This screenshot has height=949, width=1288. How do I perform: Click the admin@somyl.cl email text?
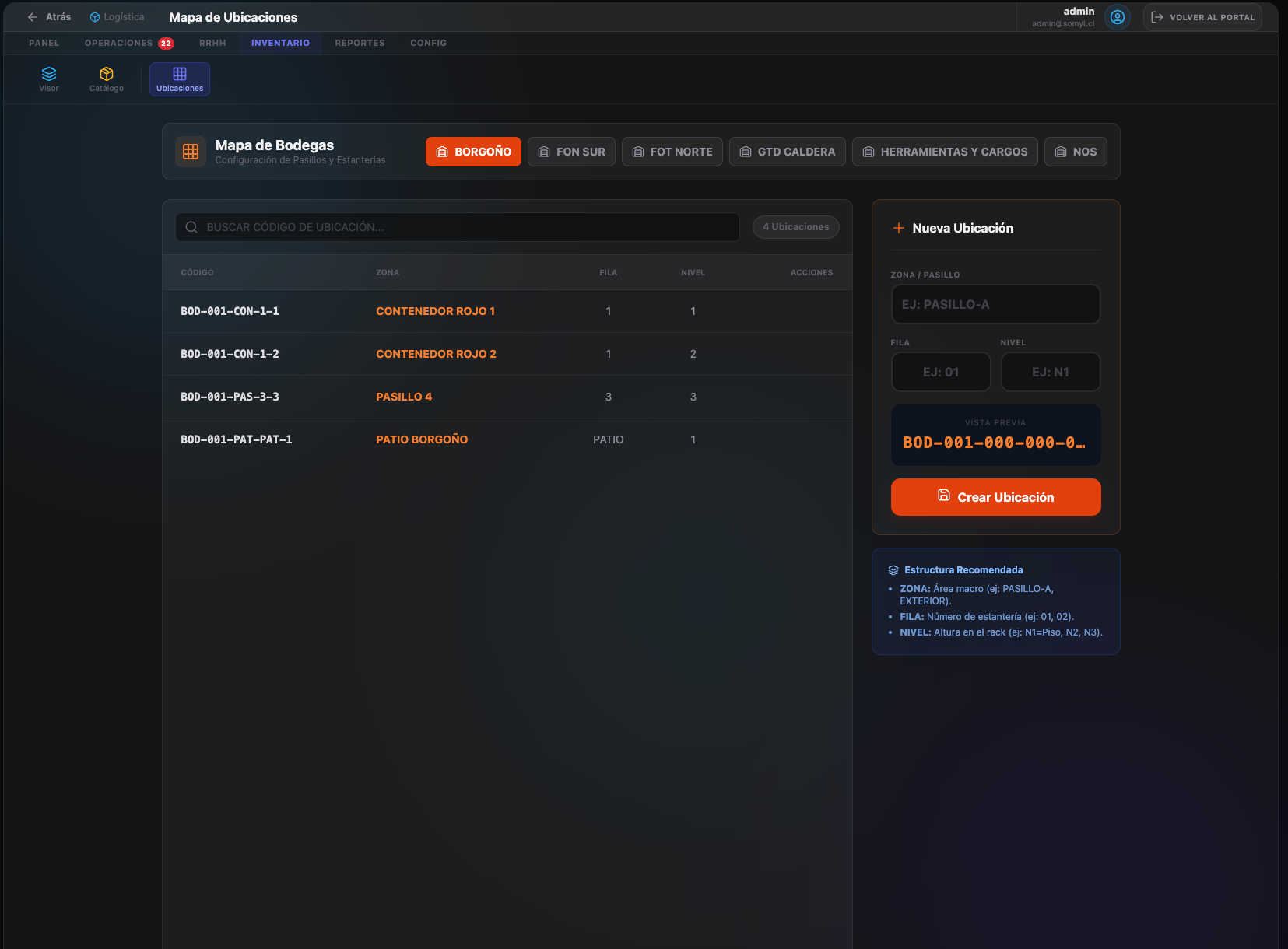pyautogui.click(x=1063, y=24)
